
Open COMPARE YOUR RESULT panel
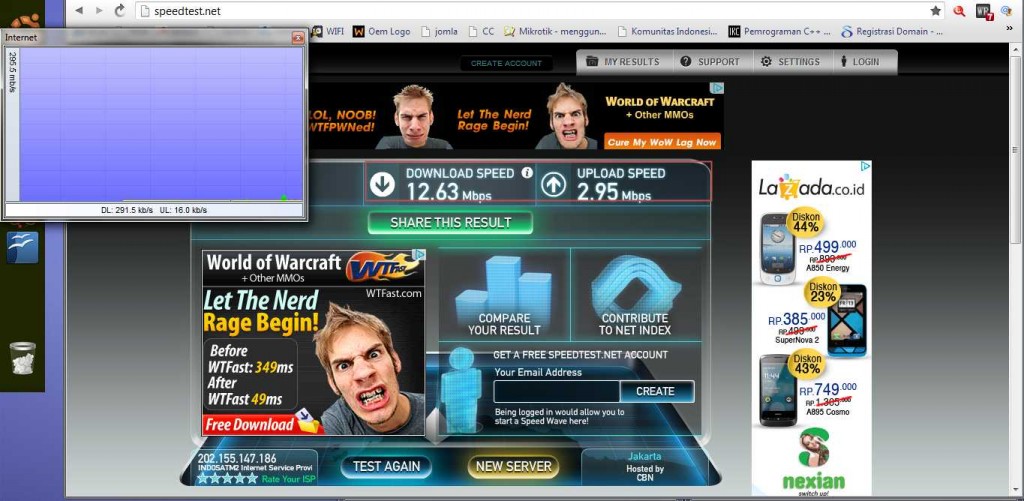click(504, 295)
